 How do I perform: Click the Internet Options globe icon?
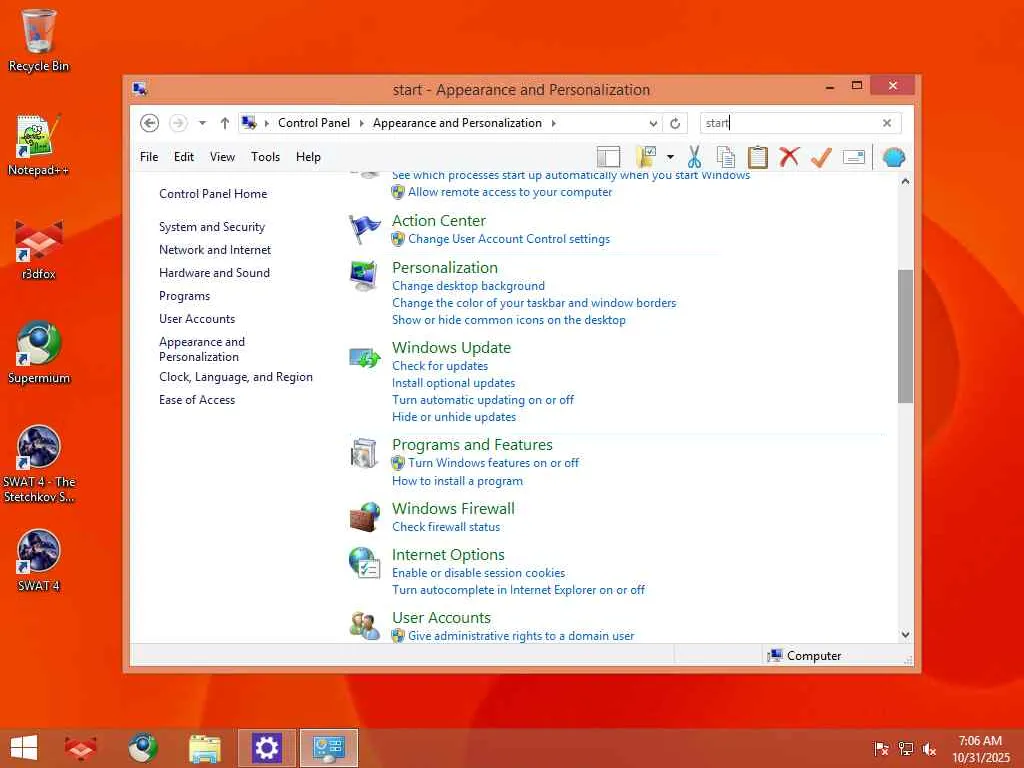click(364, 562)
